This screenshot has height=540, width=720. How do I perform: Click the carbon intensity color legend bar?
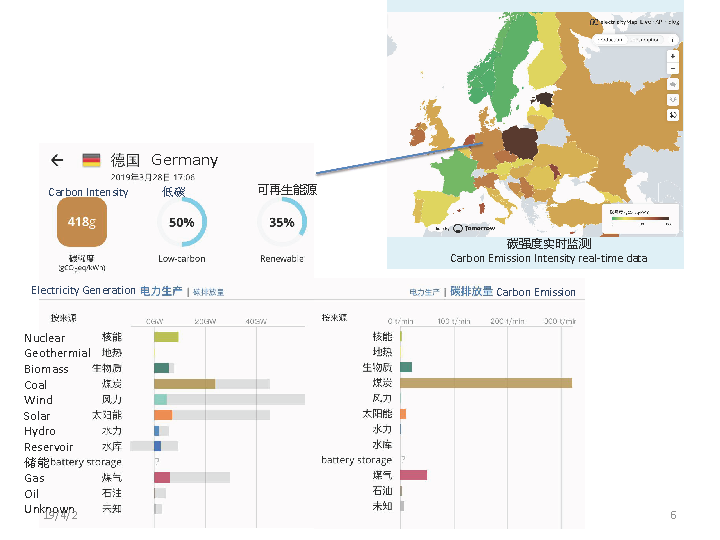(x=641, y=217)
